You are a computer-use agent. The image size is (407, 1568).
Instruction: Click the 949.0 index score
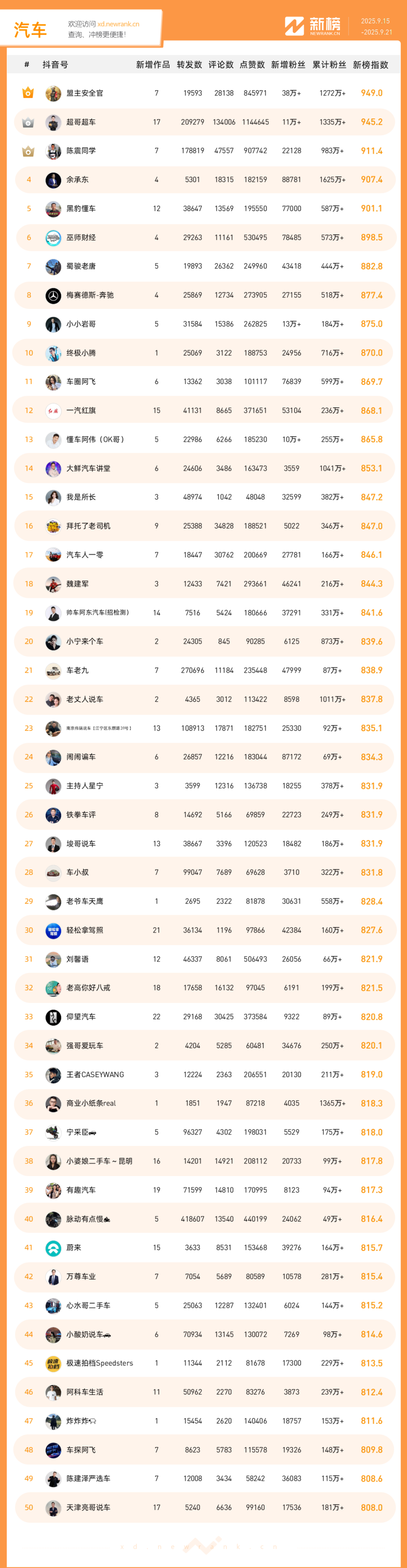click(372, 93)
